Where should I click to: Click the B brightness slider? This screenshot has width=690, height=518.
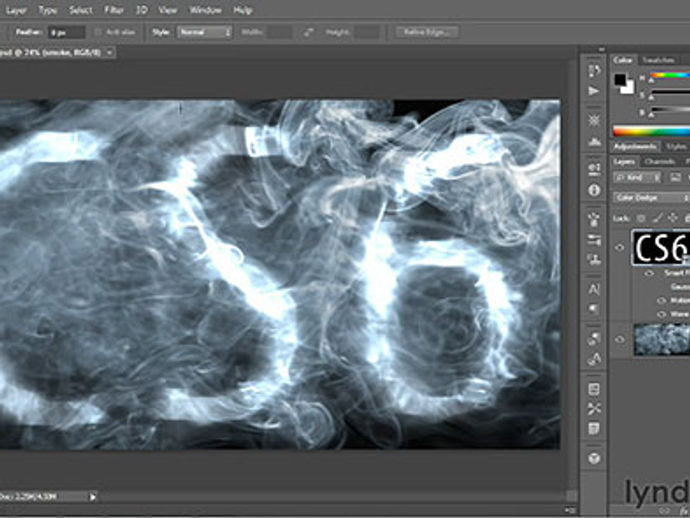(671, 110)
